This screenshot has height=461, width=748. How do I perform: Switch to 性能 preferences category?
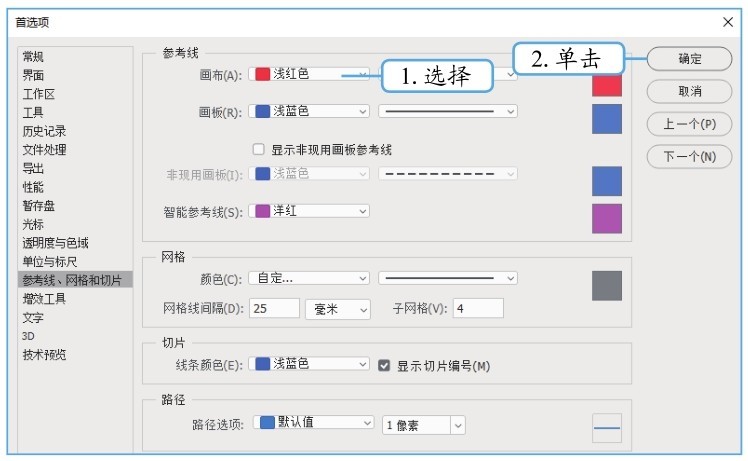tap(33, 187)
